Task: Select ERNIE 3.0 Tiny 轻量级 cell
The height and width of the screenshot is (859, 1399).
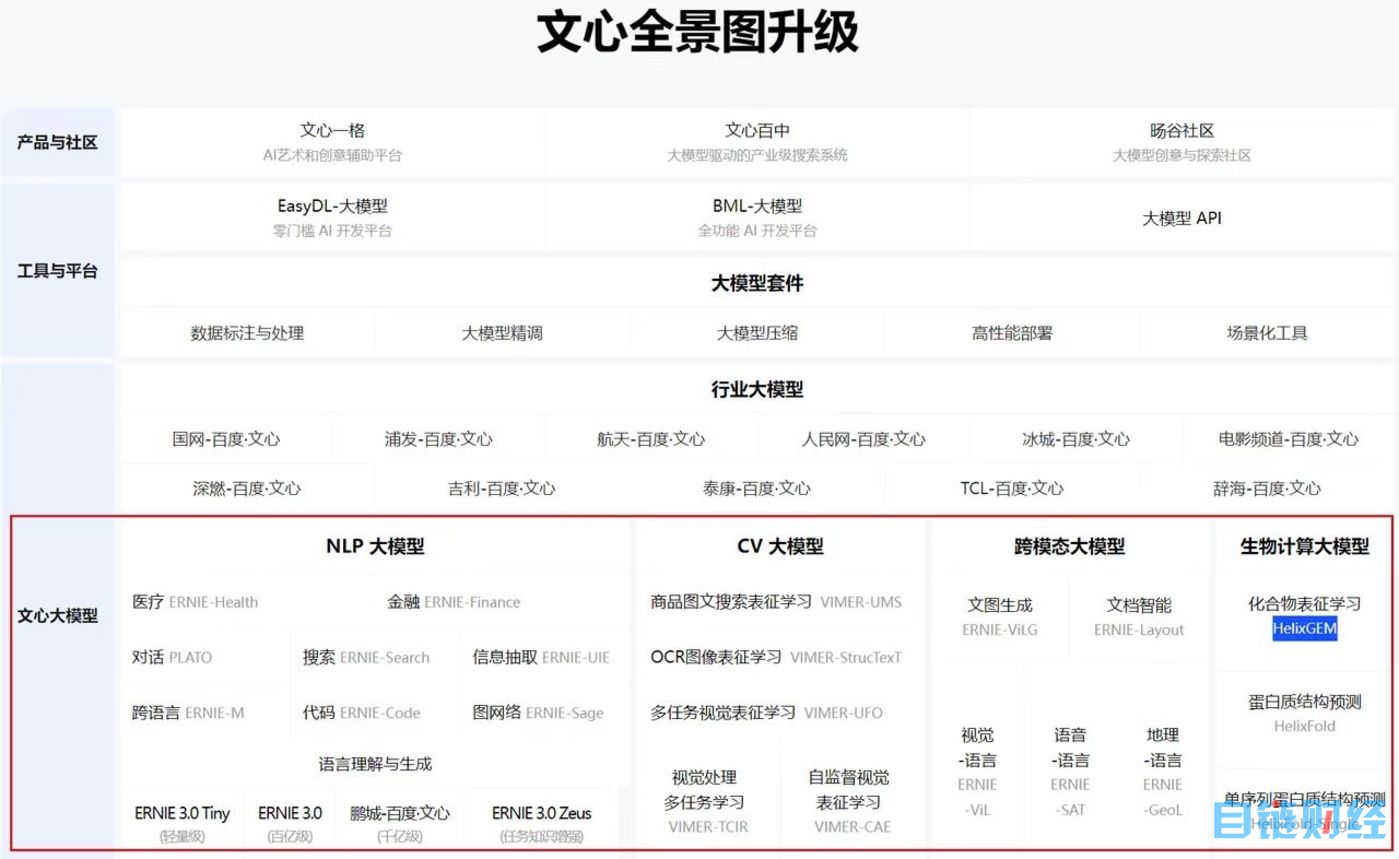Action: 182,824
